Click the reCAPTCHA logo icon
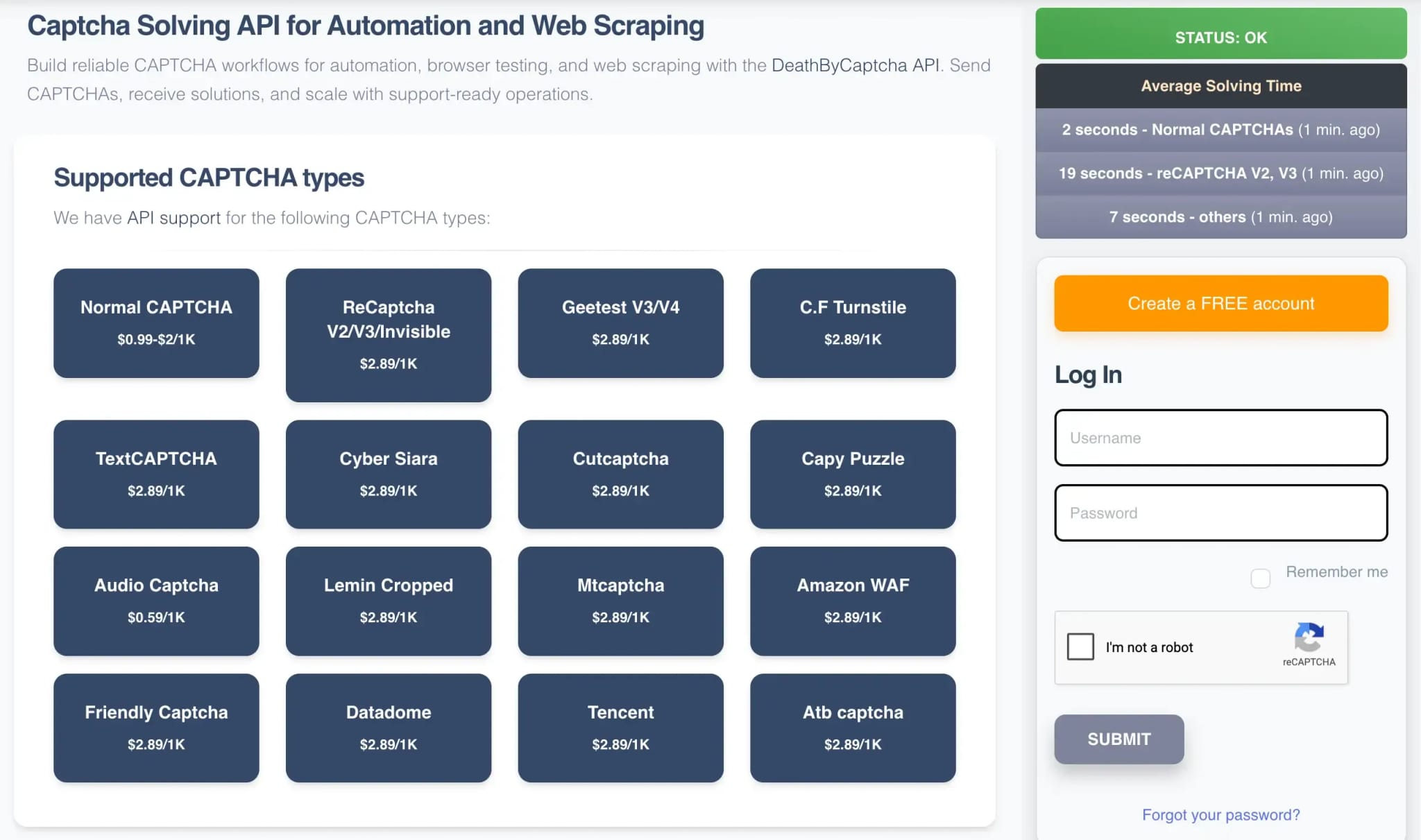This screenshot has height=840, width=1421. tap(1309, 637)
